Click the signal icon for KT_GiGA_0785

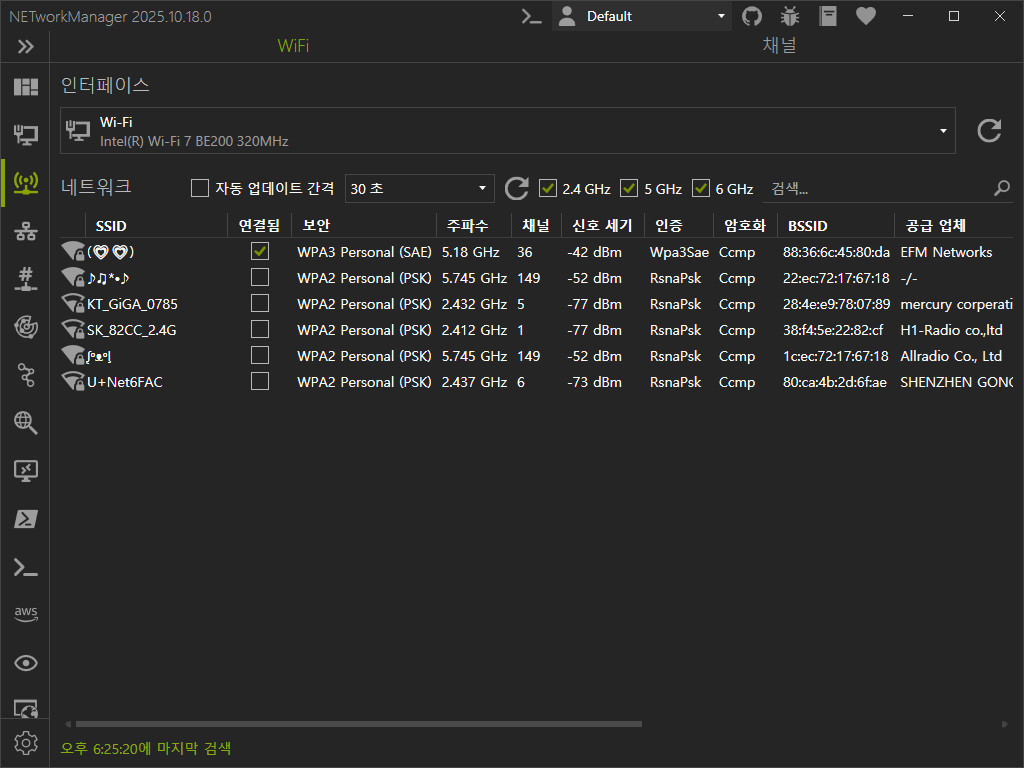click(x=72, y=304)
